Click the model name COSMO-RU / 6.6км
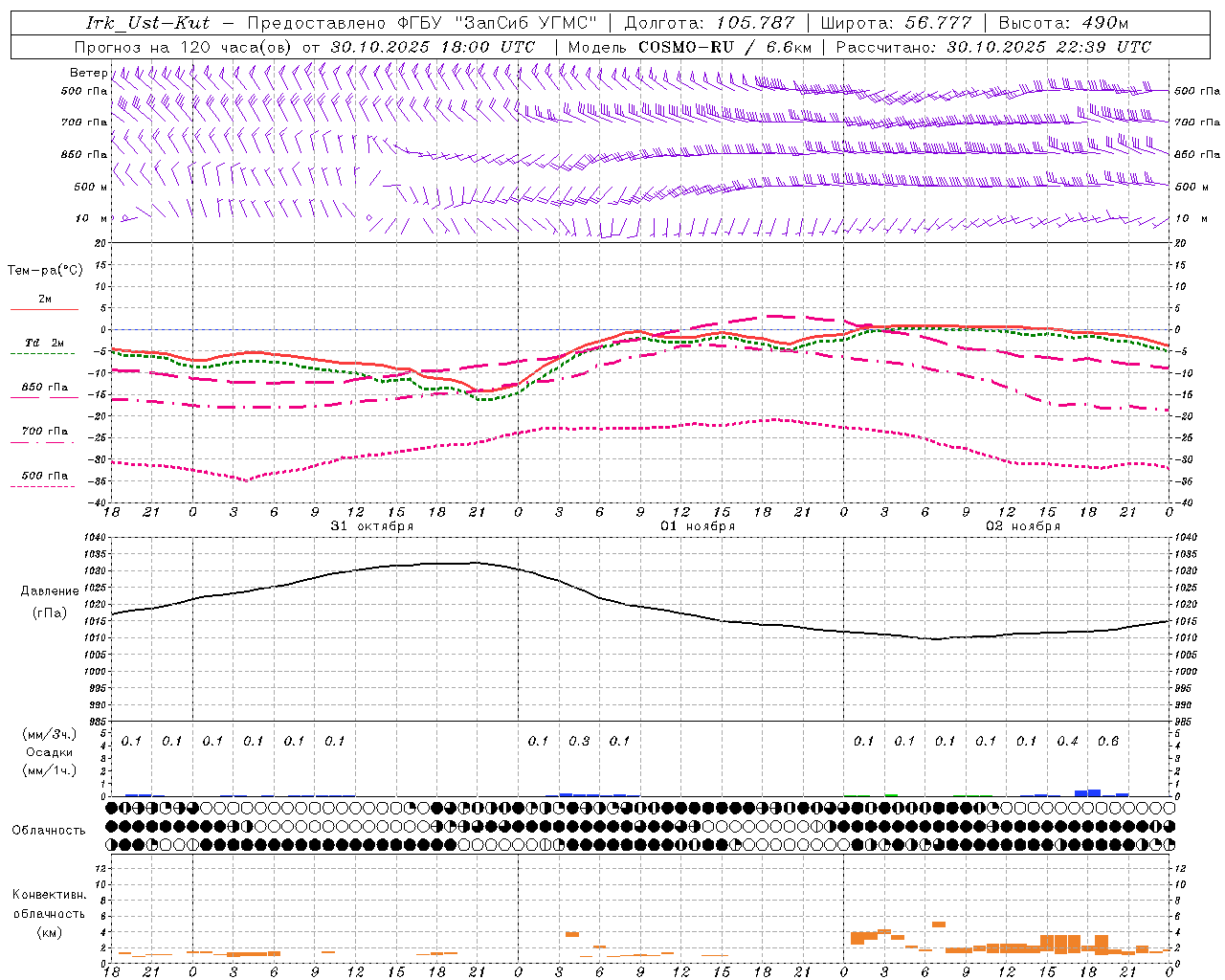 724,47
